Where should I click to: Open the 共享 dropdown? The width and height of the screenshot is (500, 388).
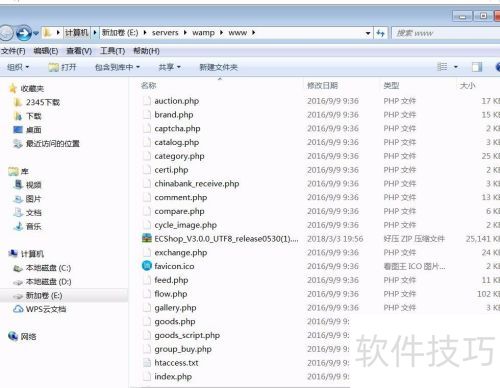pos(169,67)
